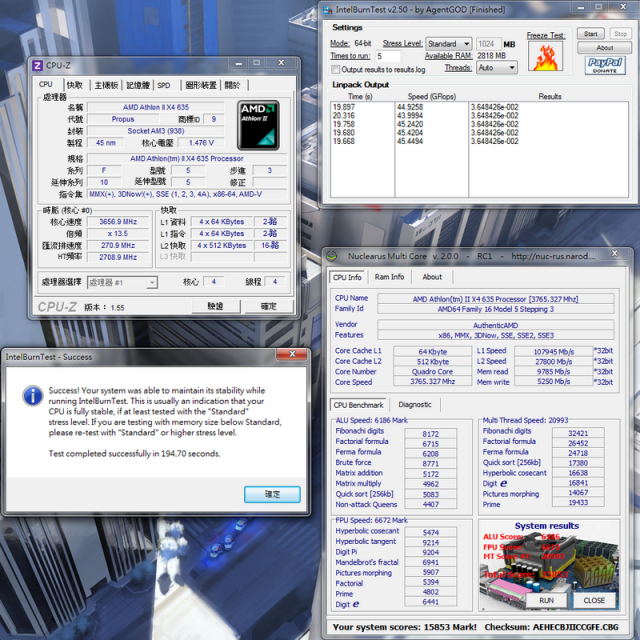
Task: Open Ram Info tab in Nuclearus
Action: coord(389,277)
